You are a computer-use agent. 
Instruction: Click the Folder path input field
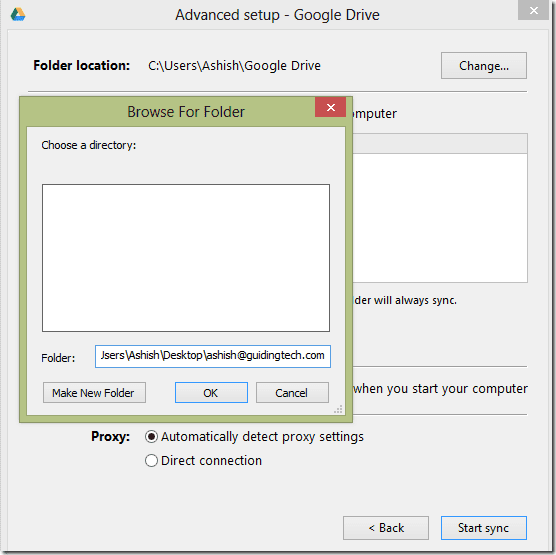(213, 356)
